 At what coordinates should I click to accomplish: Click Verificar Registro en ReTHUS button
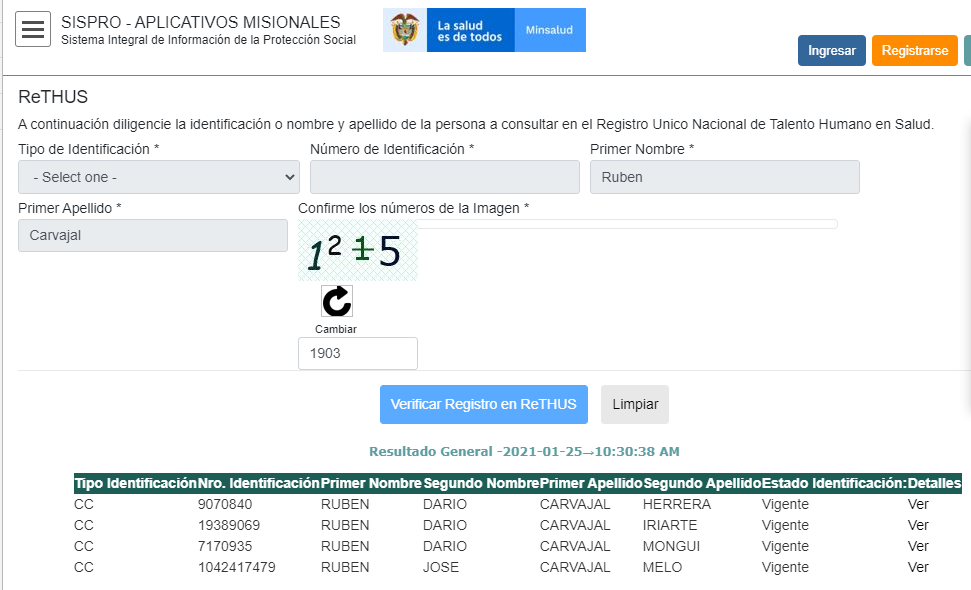484,404
